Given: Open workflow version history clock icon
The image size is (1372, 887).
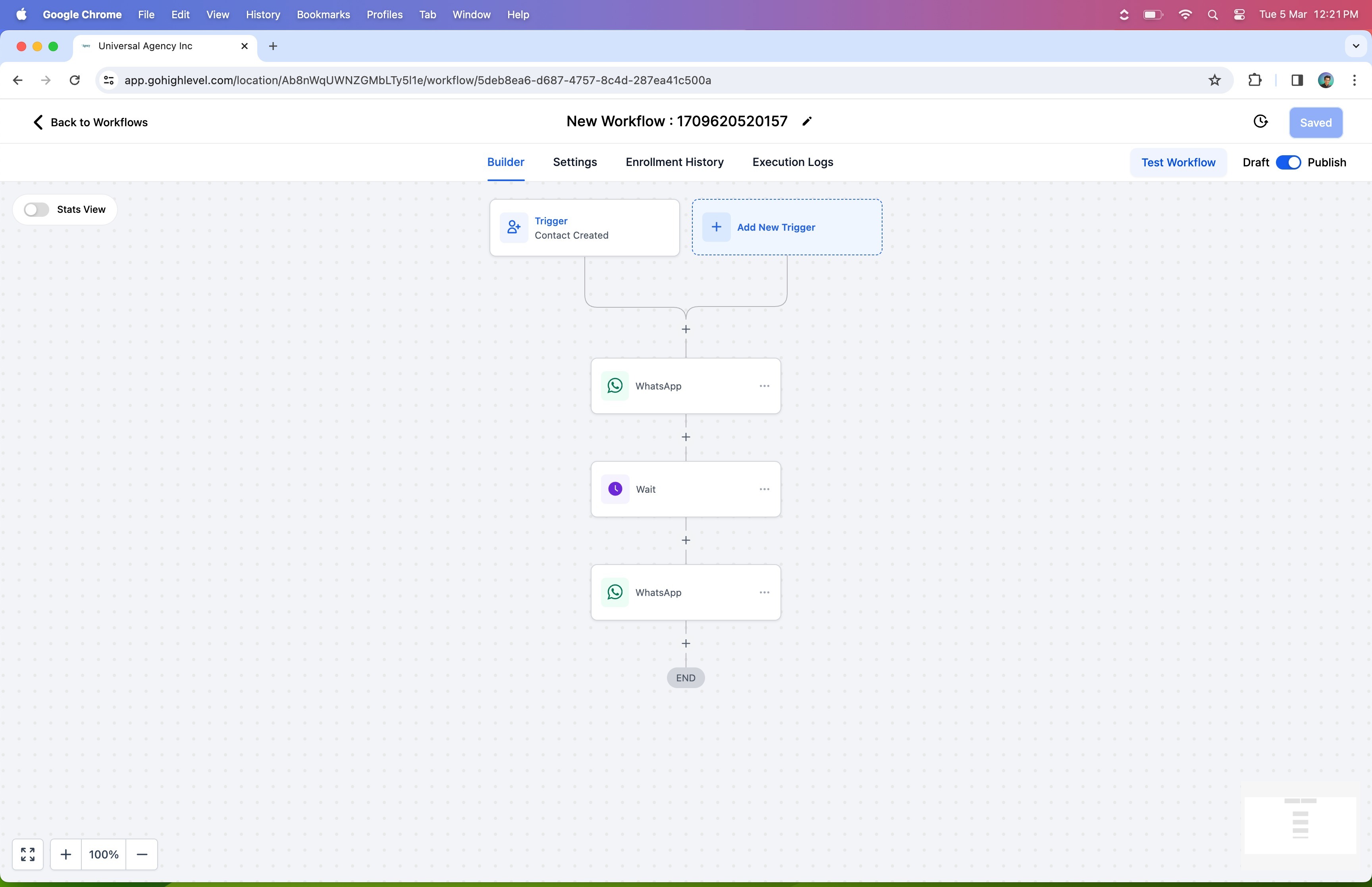Looking at the screenshot, I should [x=1260, y=121].
